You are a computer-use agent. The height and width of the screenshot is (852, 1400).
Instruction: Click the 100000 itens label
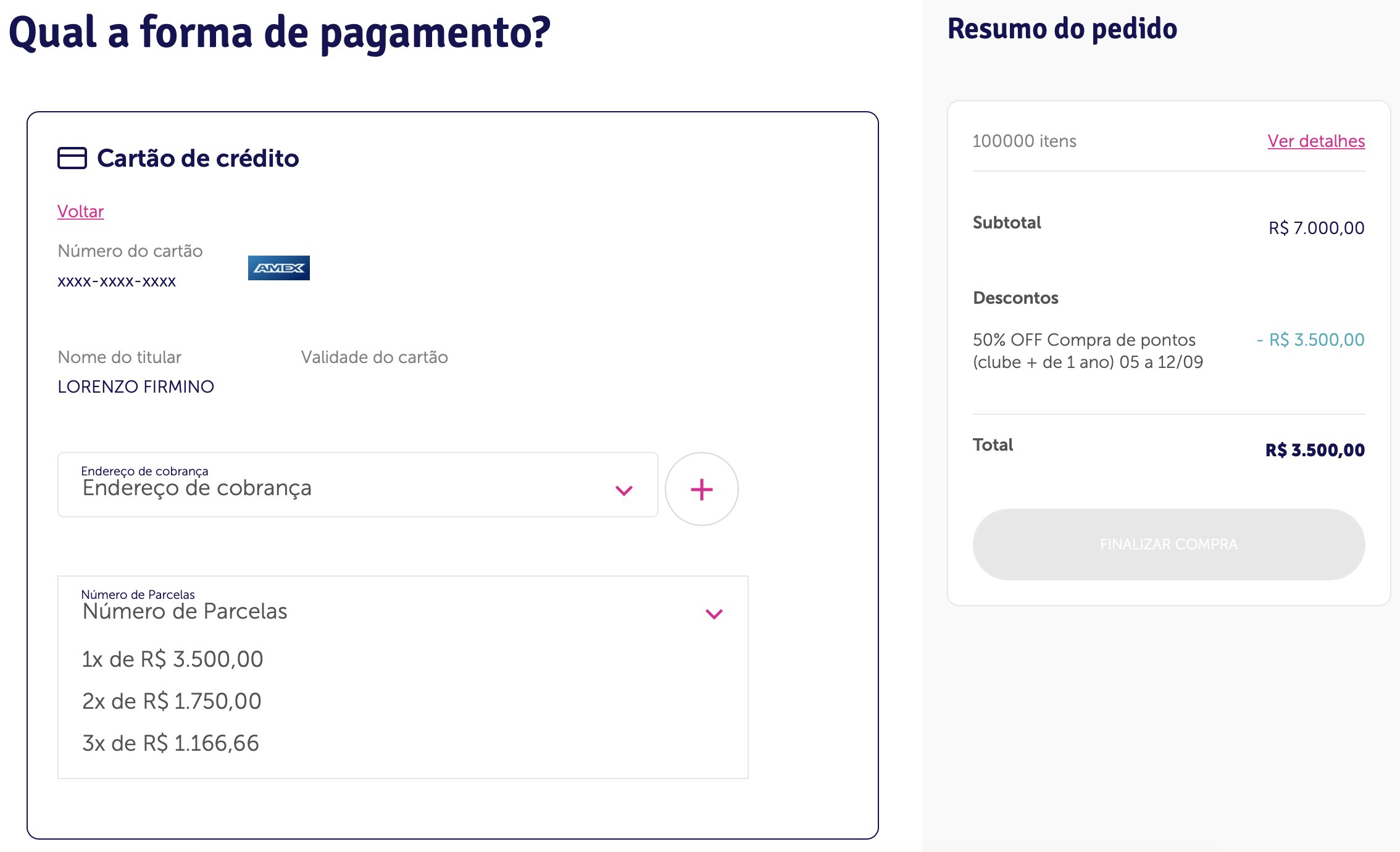[x=1024, y=141]
